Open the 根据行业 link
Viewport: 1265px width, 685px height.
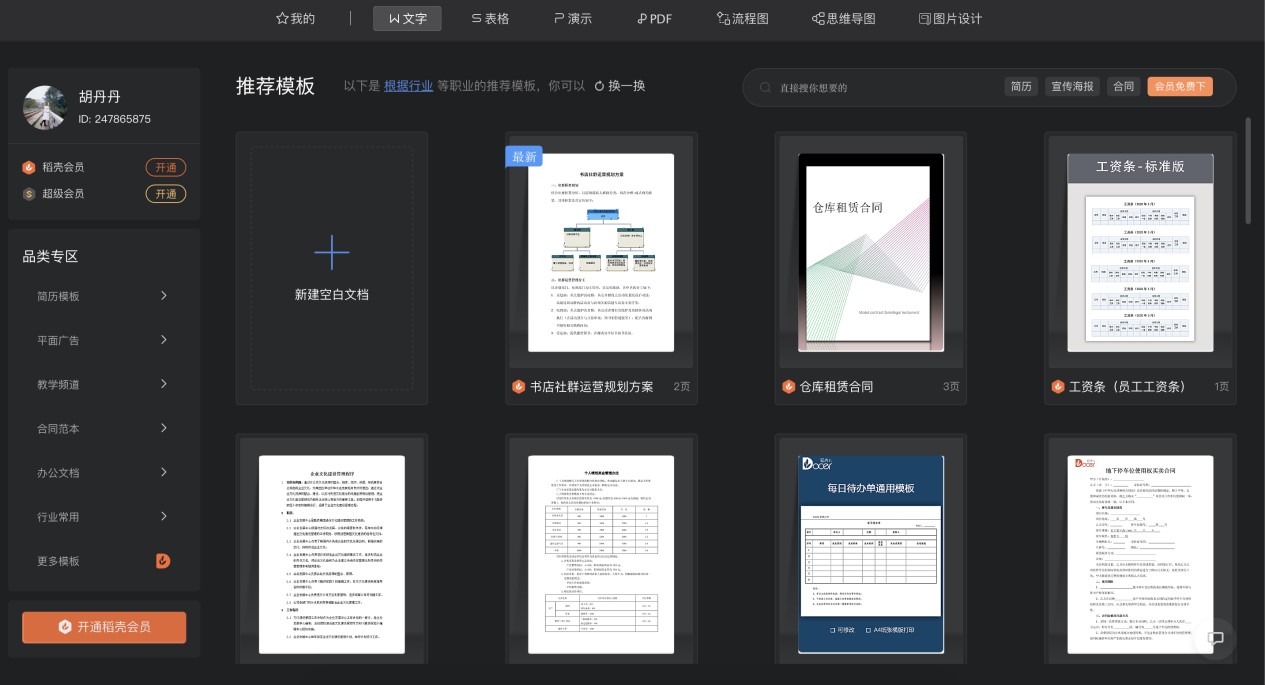(408, 86)
